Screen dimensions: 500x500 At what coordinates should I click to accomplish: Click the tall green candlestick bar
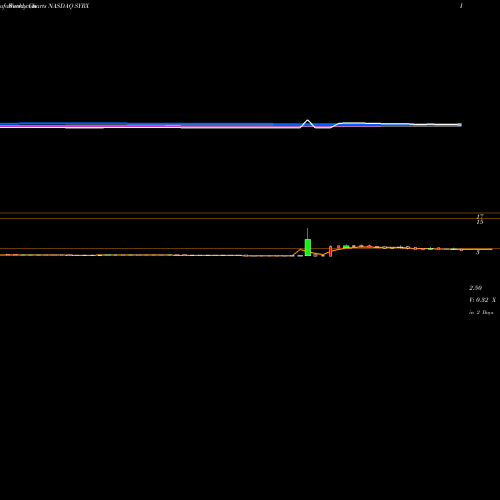click(308, 247)
